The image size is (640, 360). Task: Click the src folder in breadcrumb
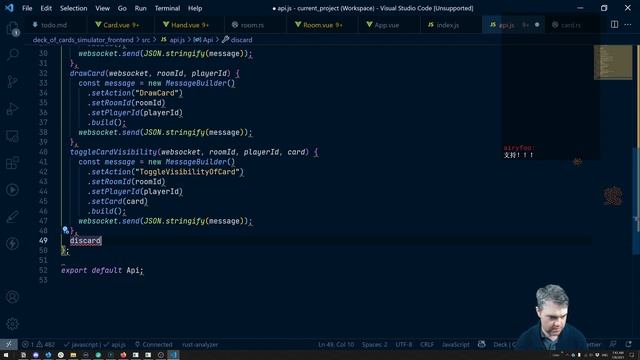click(x=146, y=40)
